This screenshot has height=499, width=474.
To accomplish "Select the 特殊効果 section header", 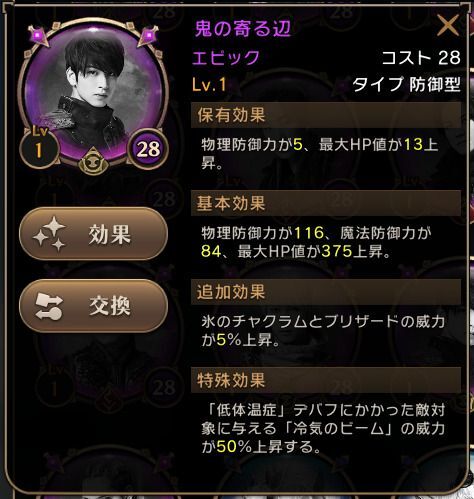I will pos(326,380).
